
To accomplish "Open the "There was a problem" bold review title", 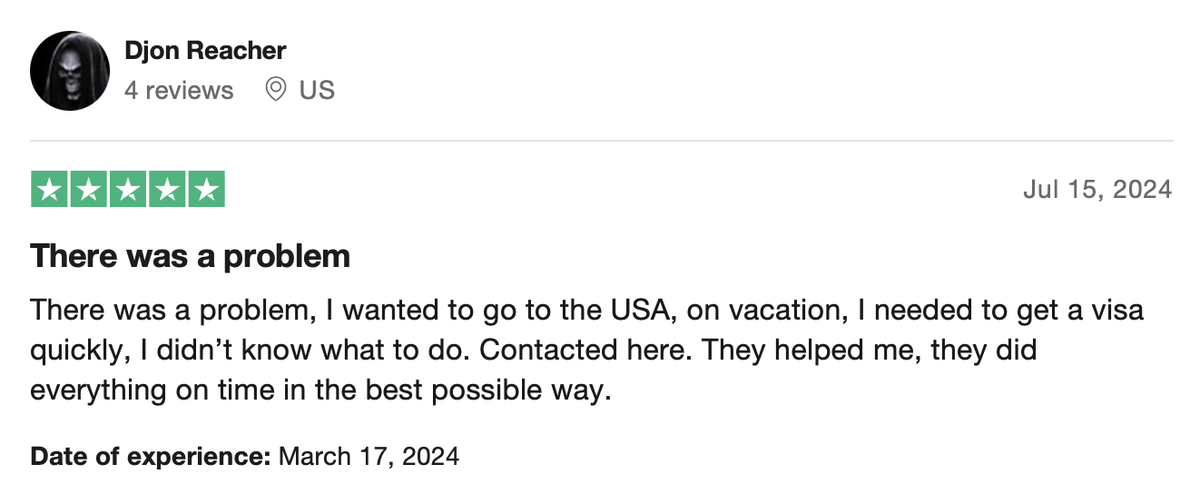I will [x=190, y=257].
